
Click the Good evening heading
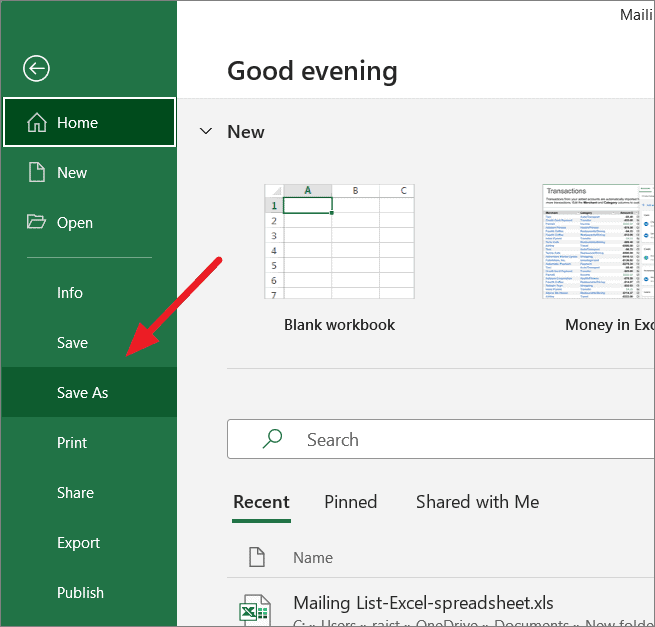312,71
